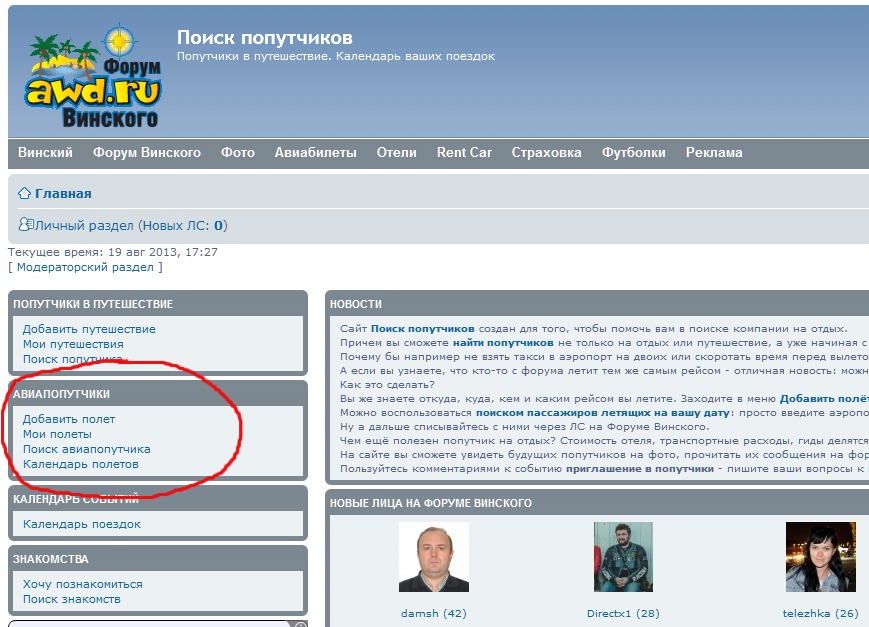Click the Главная breadcrumb link
The height and width of the screenshot is (627, 869).
[x=63, y=194]
